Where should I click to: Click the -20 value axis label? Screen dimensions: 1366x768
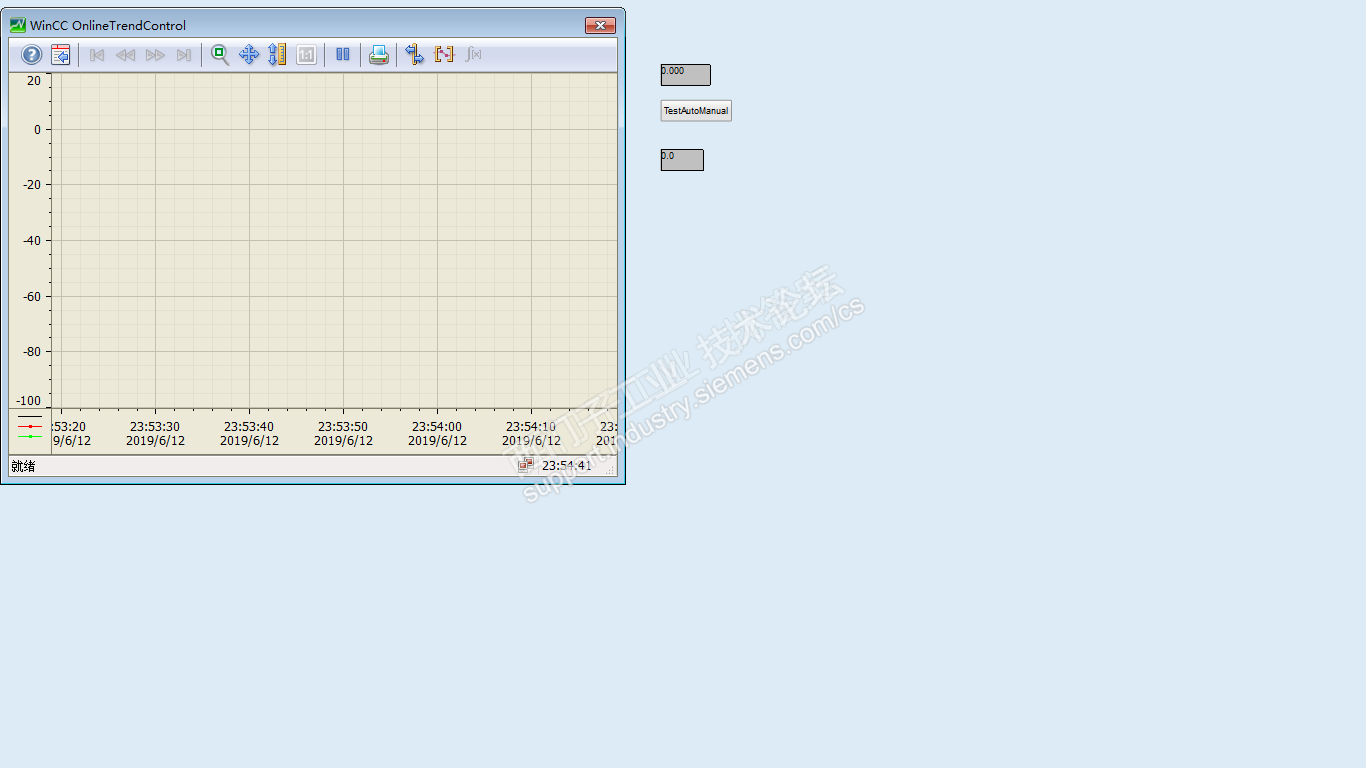pyautogui.click(x=34, y=185)
